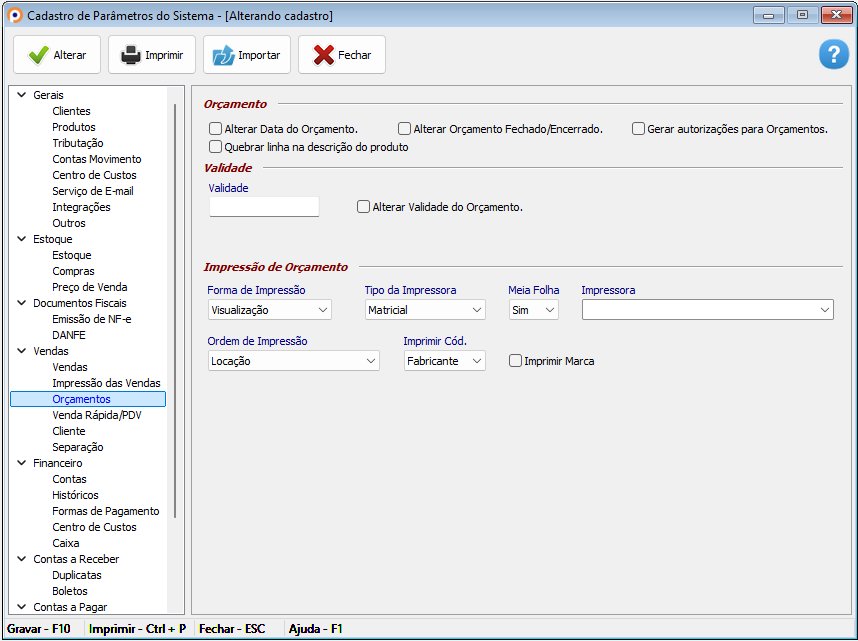Click the Validade input field
The width and height of the screenshot is (858, 641).
tap(264, 207)
